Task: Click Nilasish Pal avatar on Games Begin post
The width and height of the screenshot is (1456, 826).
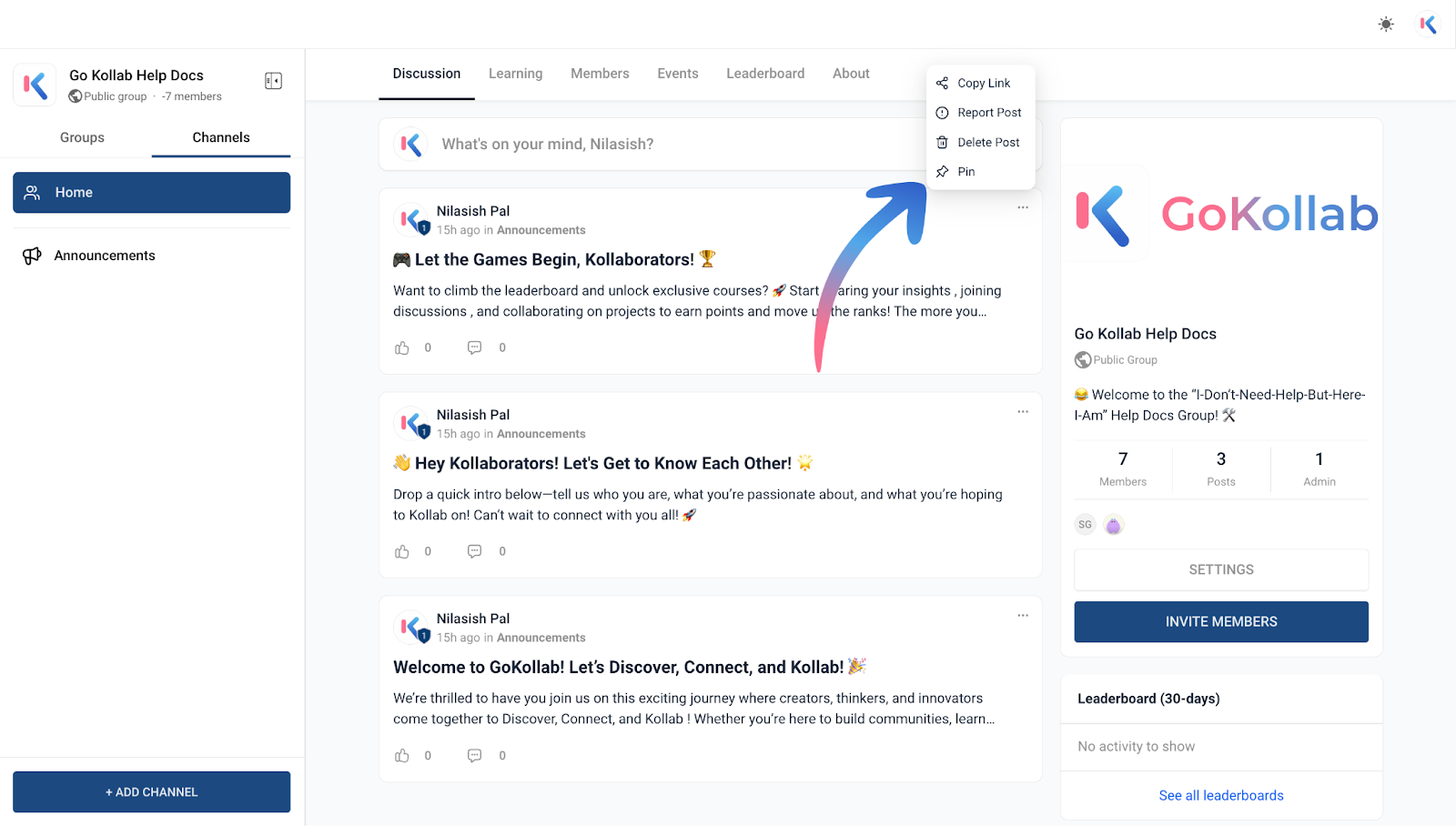Action: click(x=412, y=219)
